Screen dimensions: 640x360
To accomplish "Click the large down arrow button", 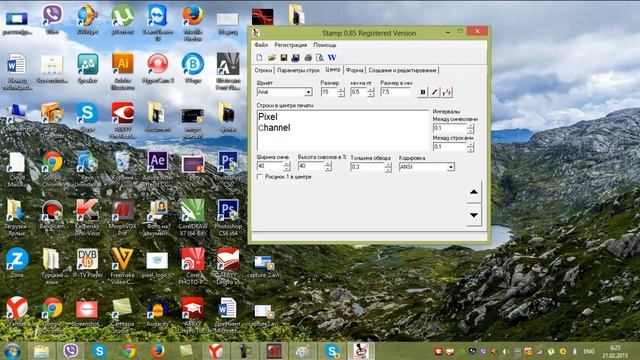I will click(474, 215).
